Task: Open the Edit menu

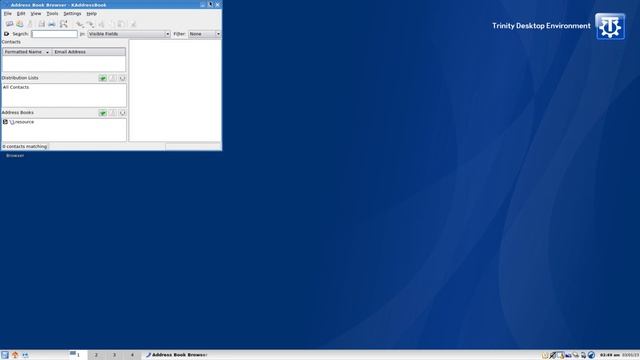Action: coord(21,13)
